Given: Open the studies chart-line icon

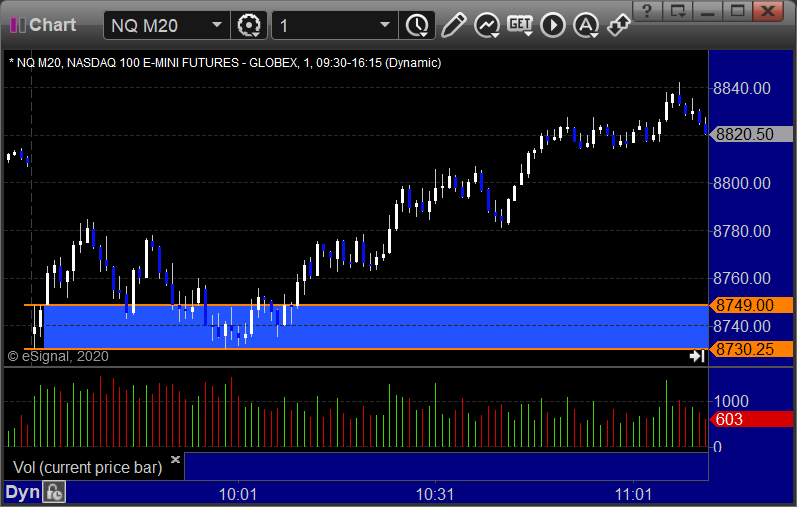Looking at the screenshot, I should pos(486,25).
